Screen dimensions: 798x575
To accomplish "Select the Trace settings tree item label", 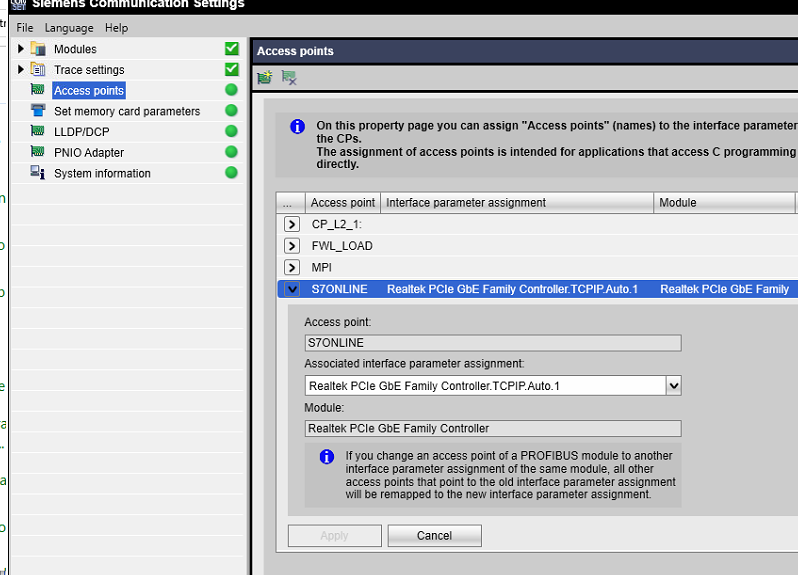I will (x=89, y=70).
